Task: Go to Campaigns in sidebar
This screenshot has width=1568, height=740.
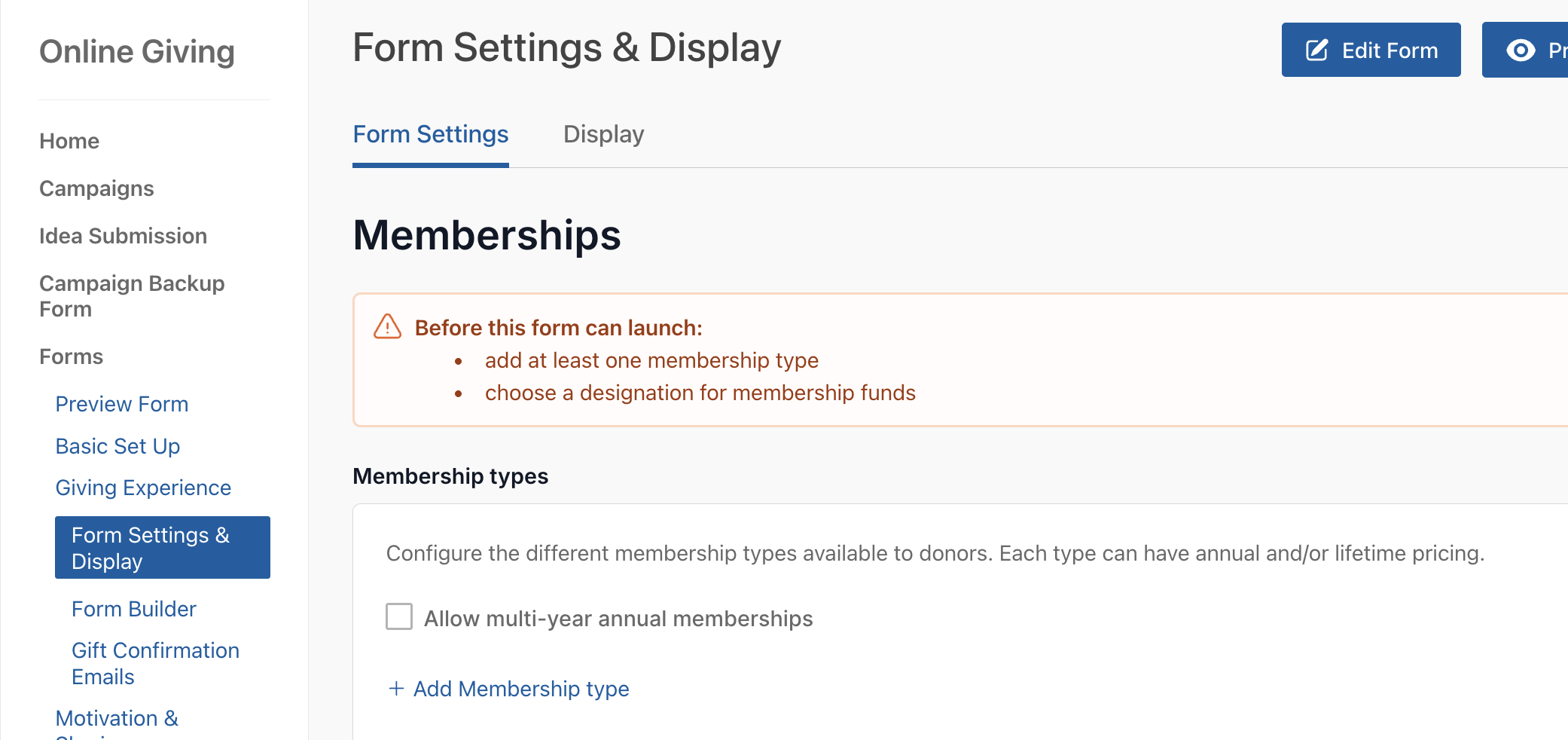Action: tap(96, 188)
